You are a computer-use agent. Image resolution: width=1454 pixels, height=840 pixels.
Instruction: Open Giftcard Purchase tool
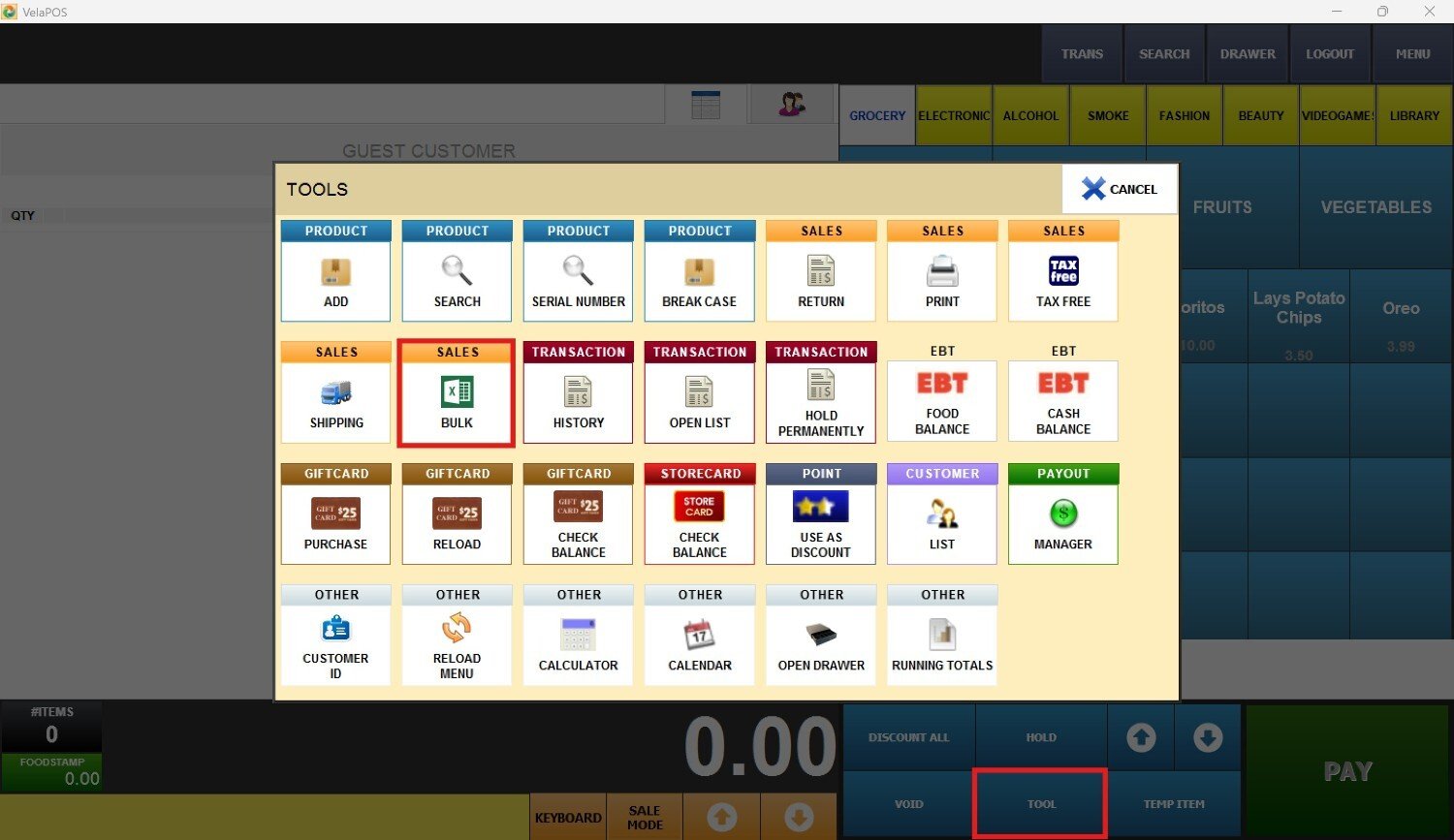tap(335, 515)
